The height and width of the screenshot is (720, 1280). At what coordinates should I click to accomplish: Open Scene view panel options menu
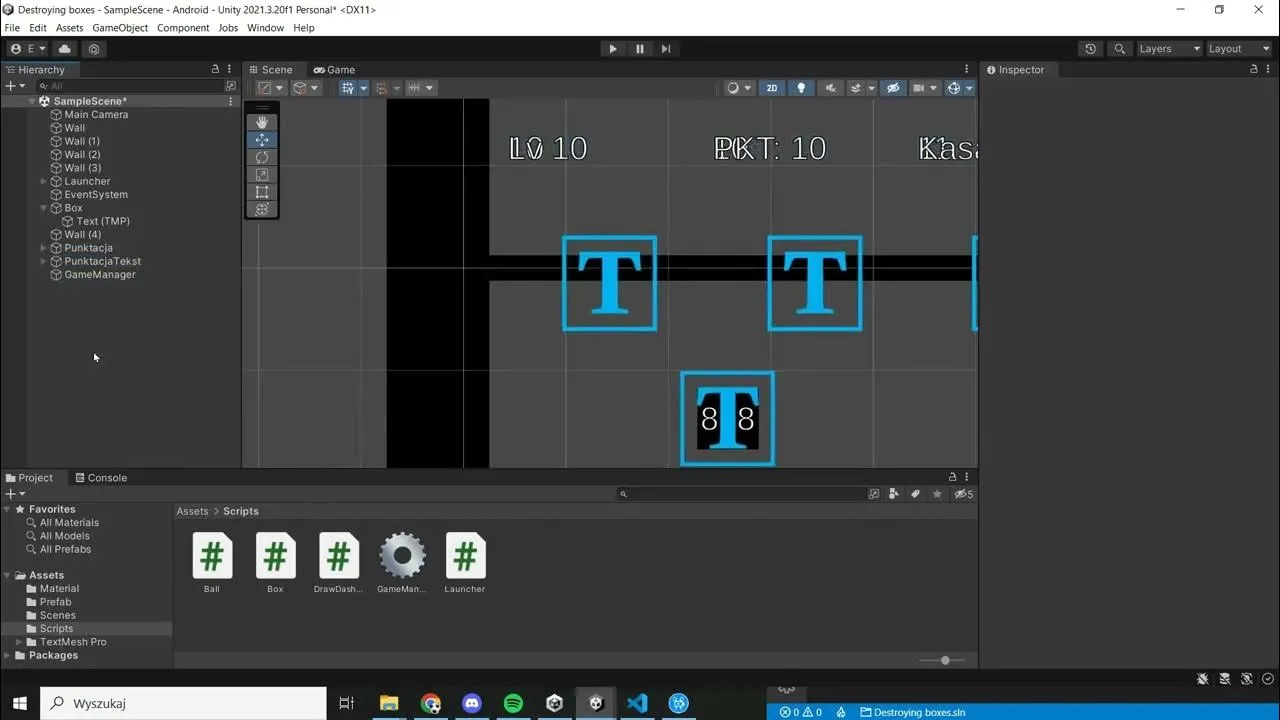pos(966,69)
